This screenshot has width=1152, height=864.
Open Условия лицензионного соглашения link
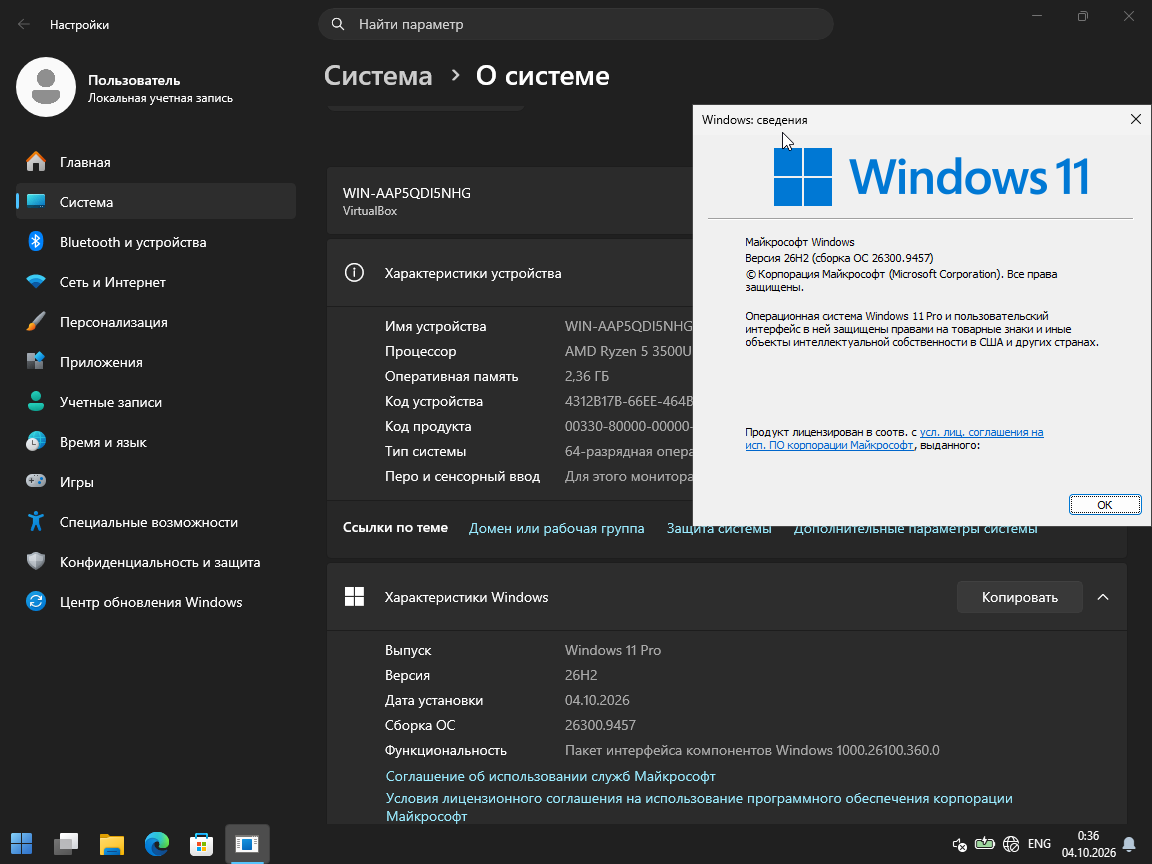[699, 807]
